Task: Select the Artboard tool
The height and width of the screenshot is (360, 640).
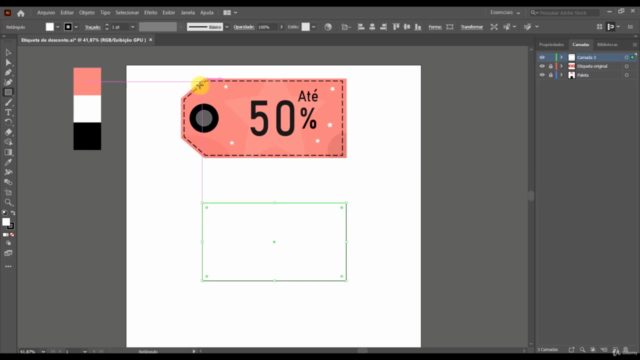Action: pos(8,192)
